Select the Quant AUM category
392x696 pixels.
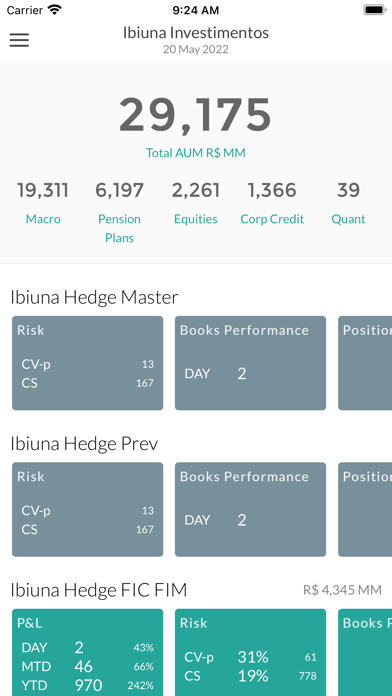coord(348,202)
